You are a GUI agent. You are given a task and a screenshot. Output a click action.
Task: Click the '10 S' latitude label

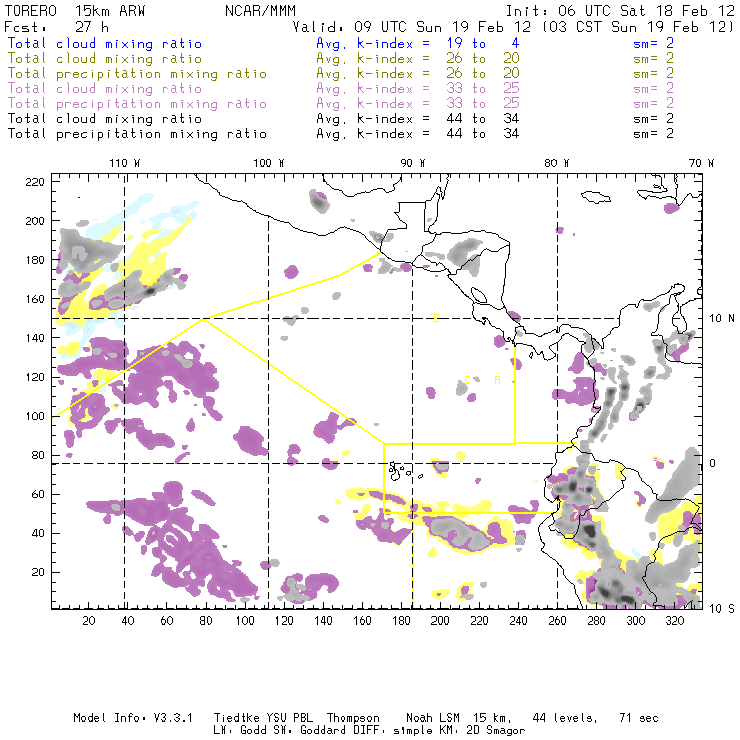722,609
